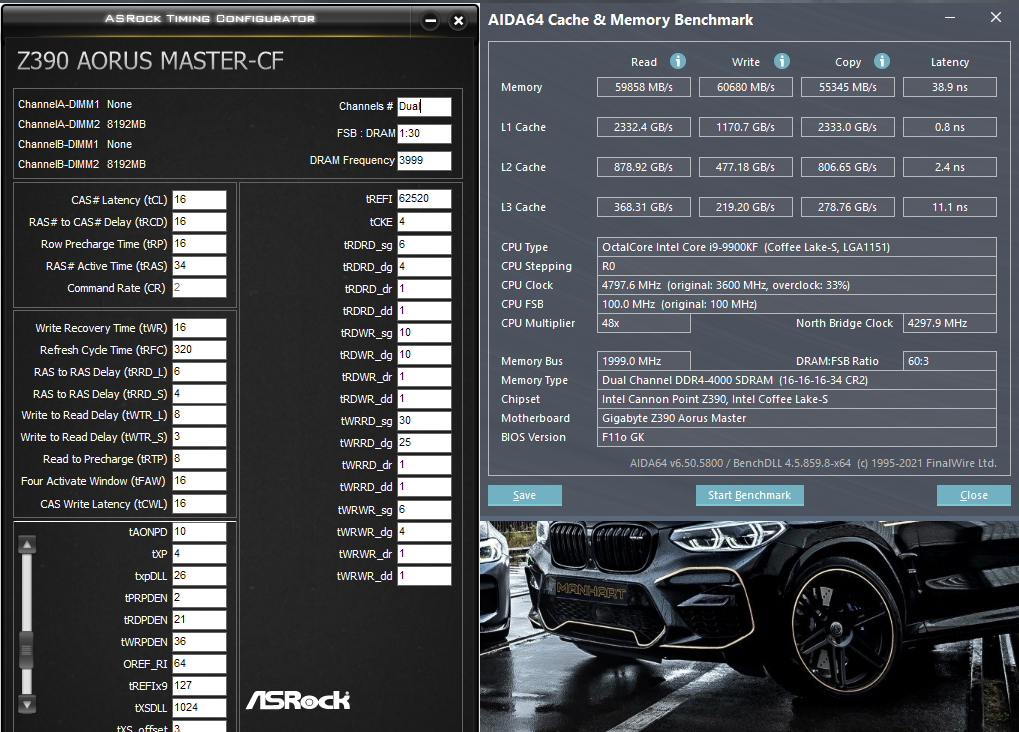Viewport: 1019px width, 732px height.
Task: Click the Close button in AIDA64
Action: (974, 495)
